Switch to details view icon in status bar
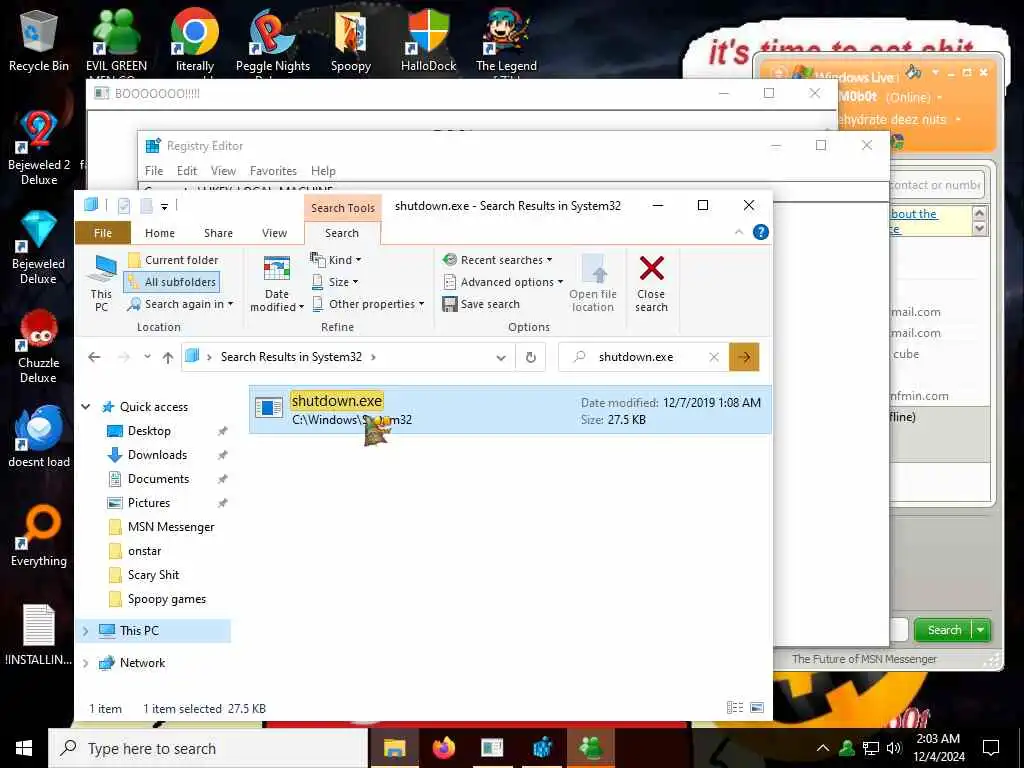 coord(735,707)
